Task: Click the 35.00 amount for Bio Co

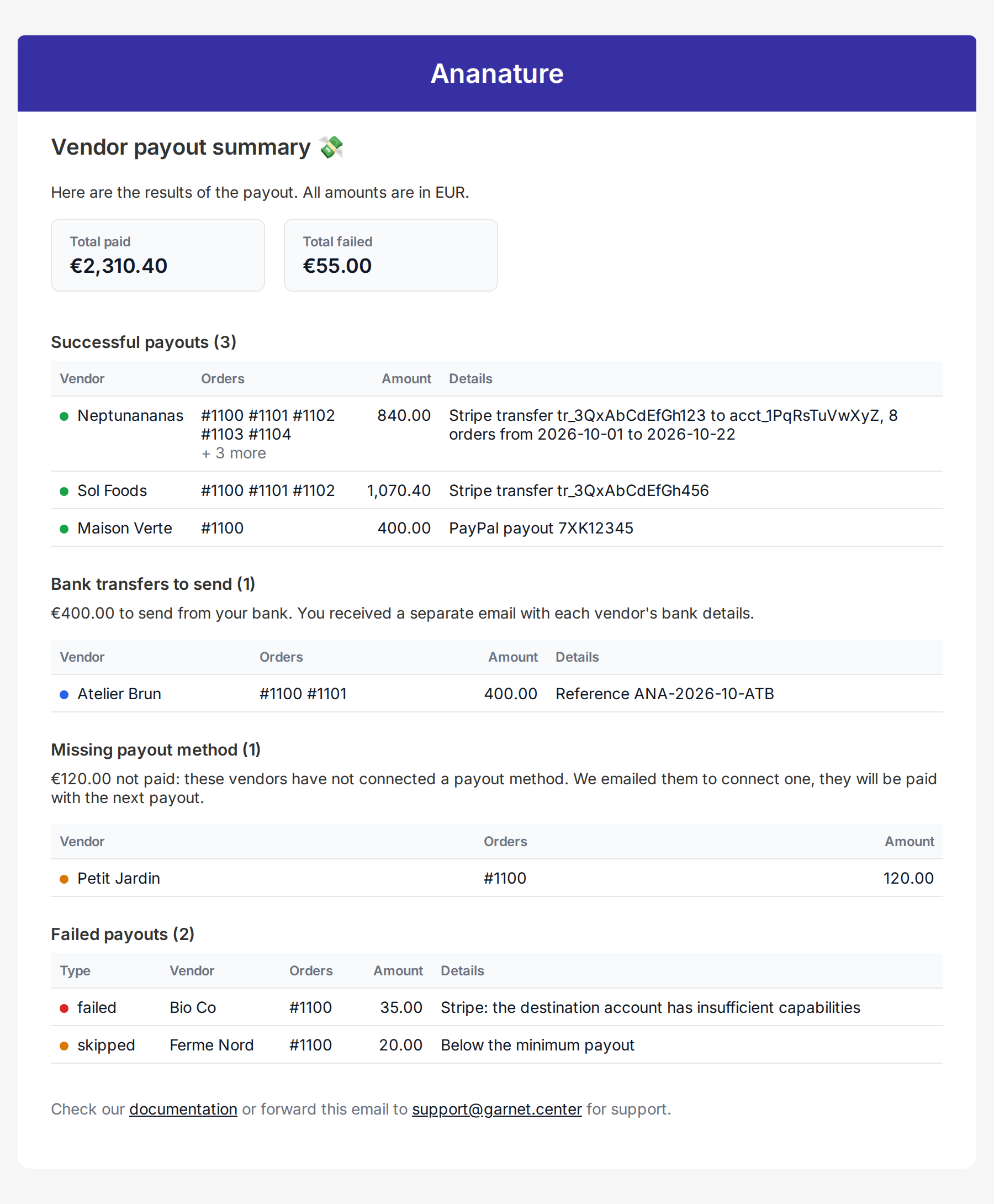Action: coord(401,1007)
